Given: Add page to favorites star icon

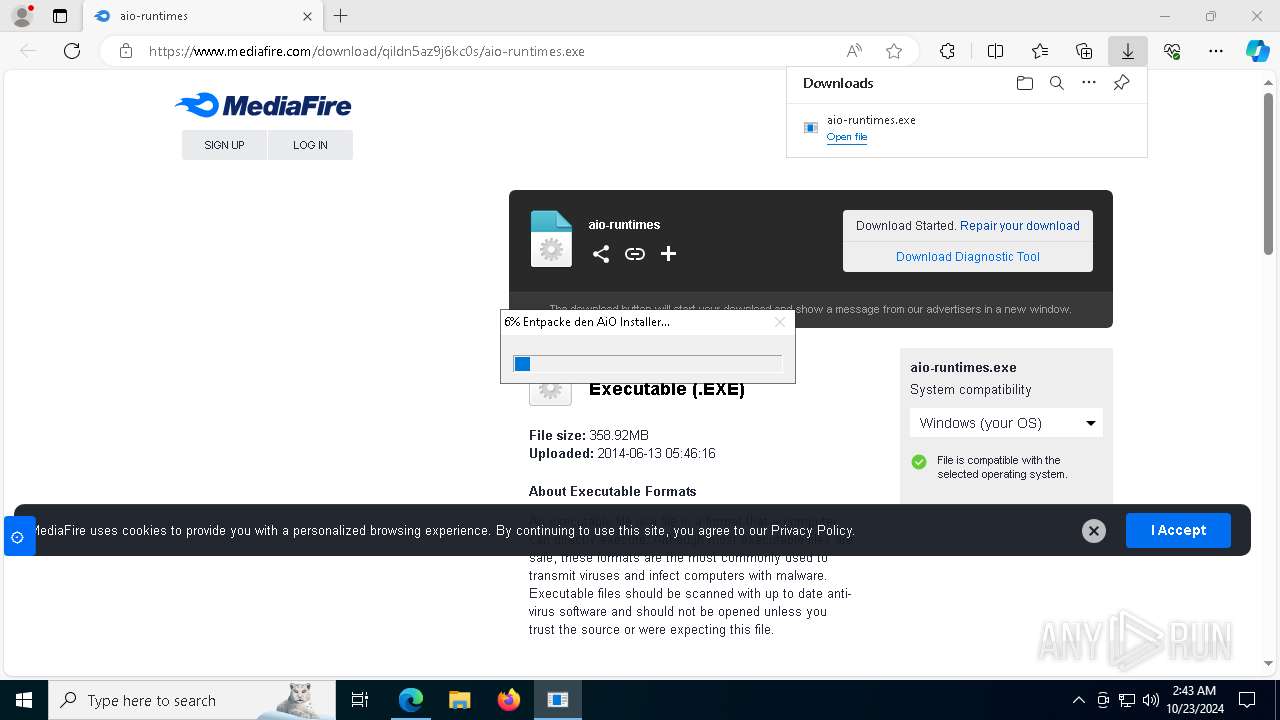Looking at the screenshot, I should click(894, 51).
